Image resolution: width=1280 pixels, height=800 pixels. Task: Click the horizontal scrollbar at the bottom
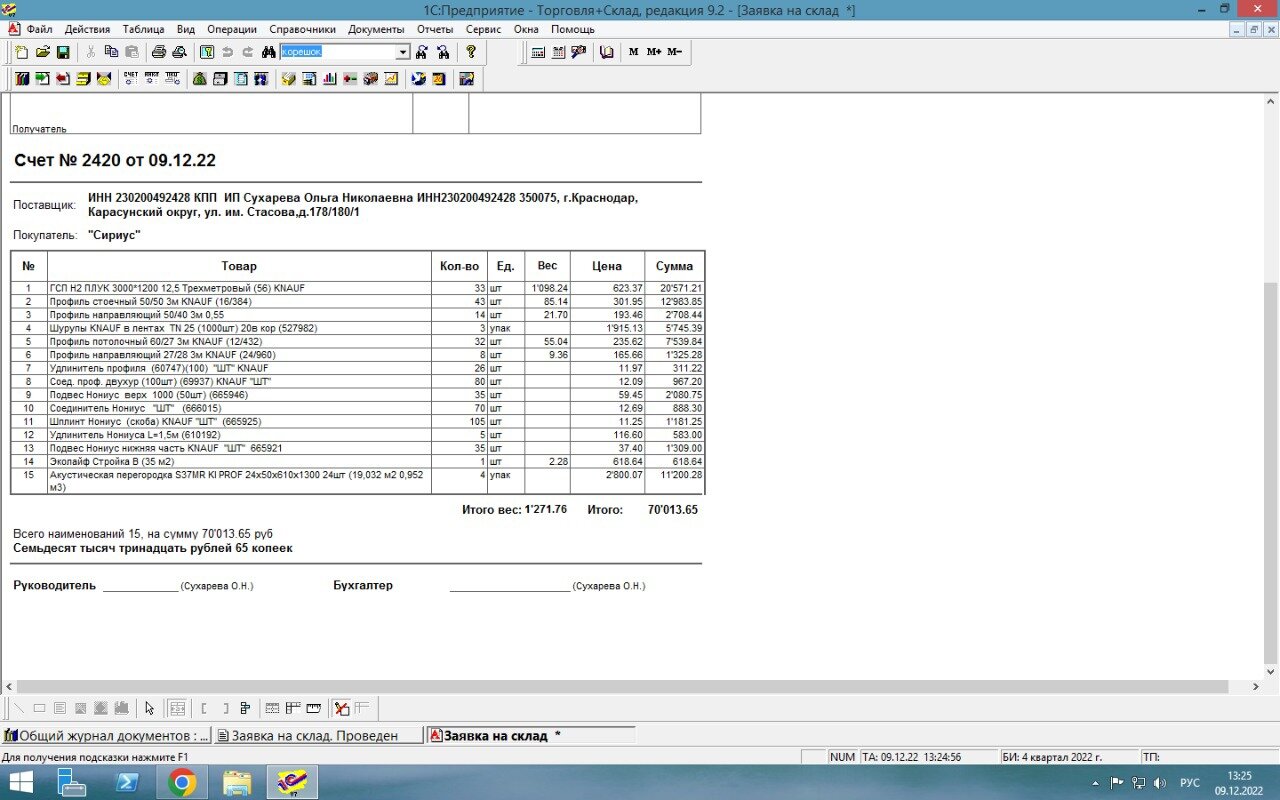pyautogui.click(x=620, y=687)
